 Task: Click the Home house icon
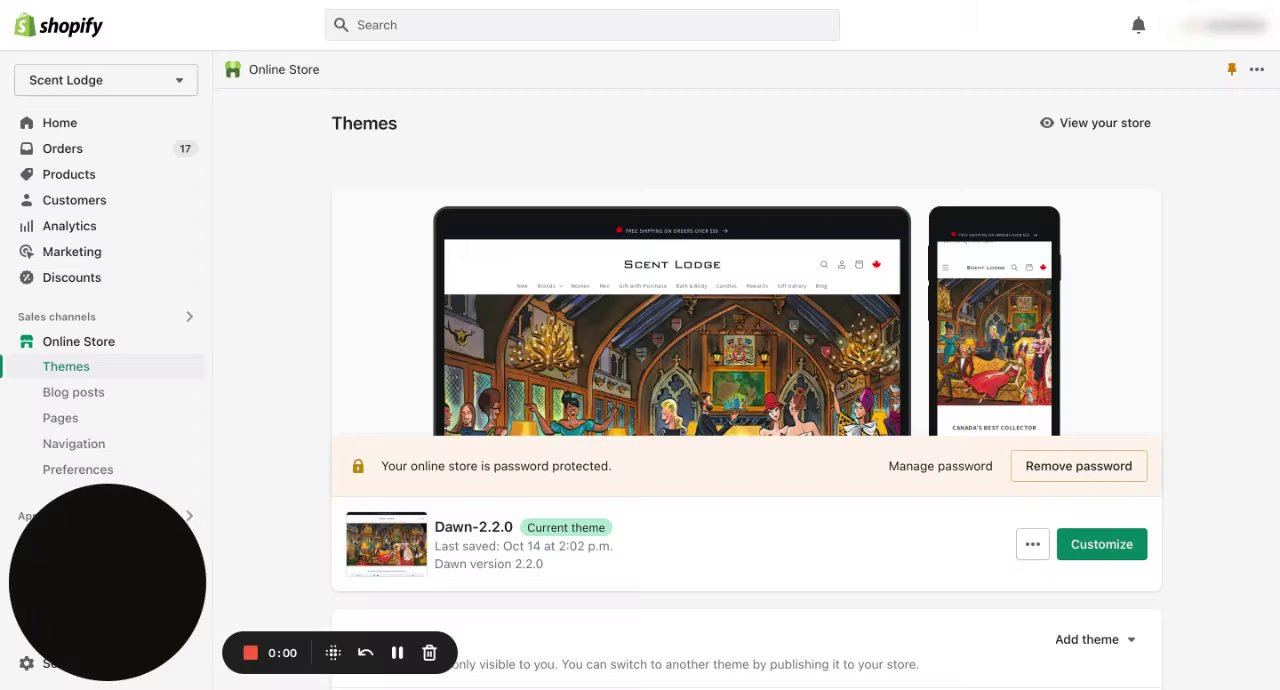tap(26, 123)
